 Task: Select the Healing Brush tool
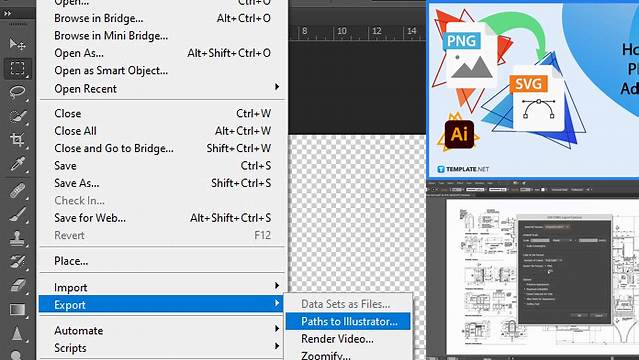click(x=17, y=190)
